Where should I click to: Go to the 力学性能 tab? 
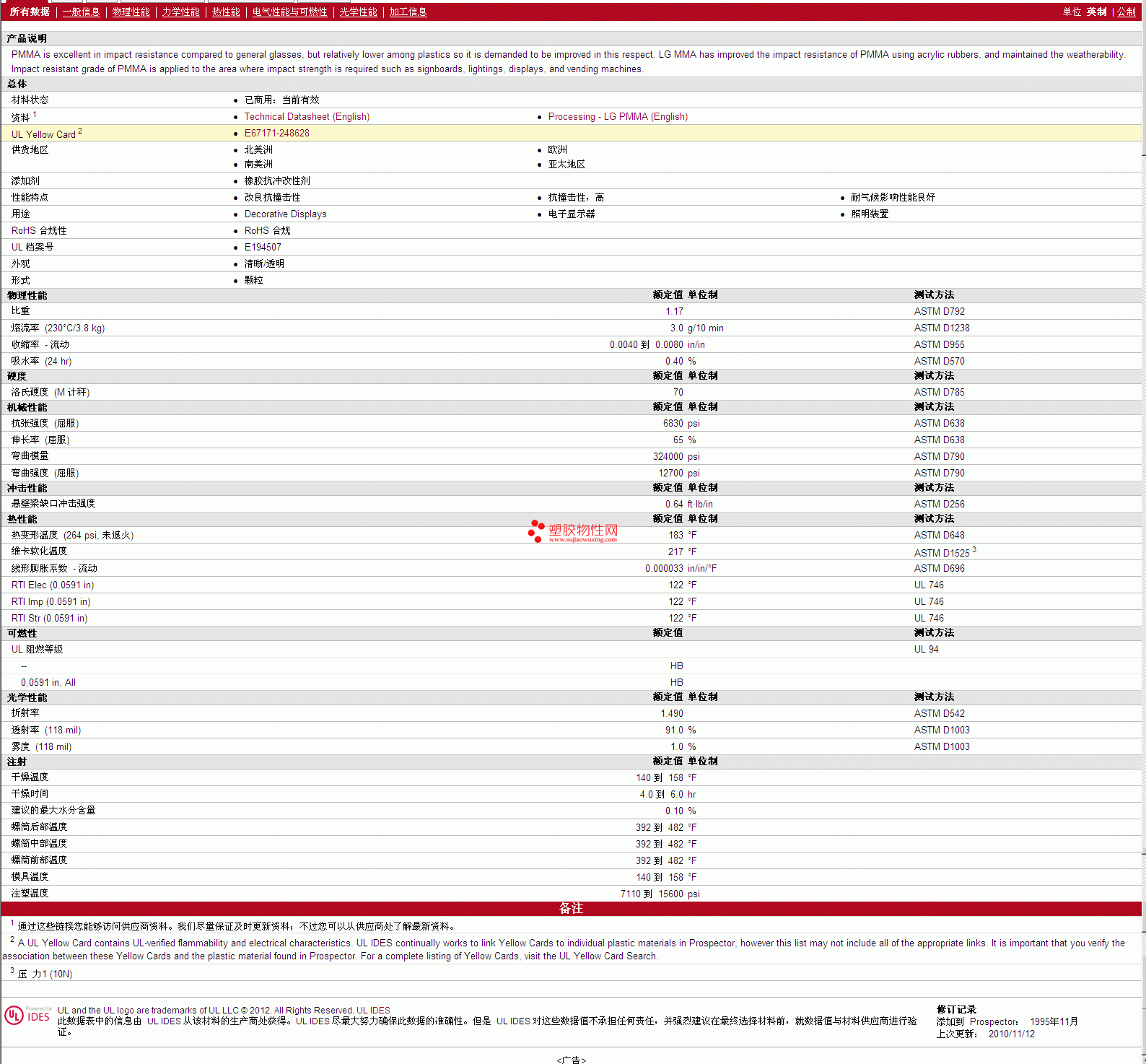click(180, 12)
